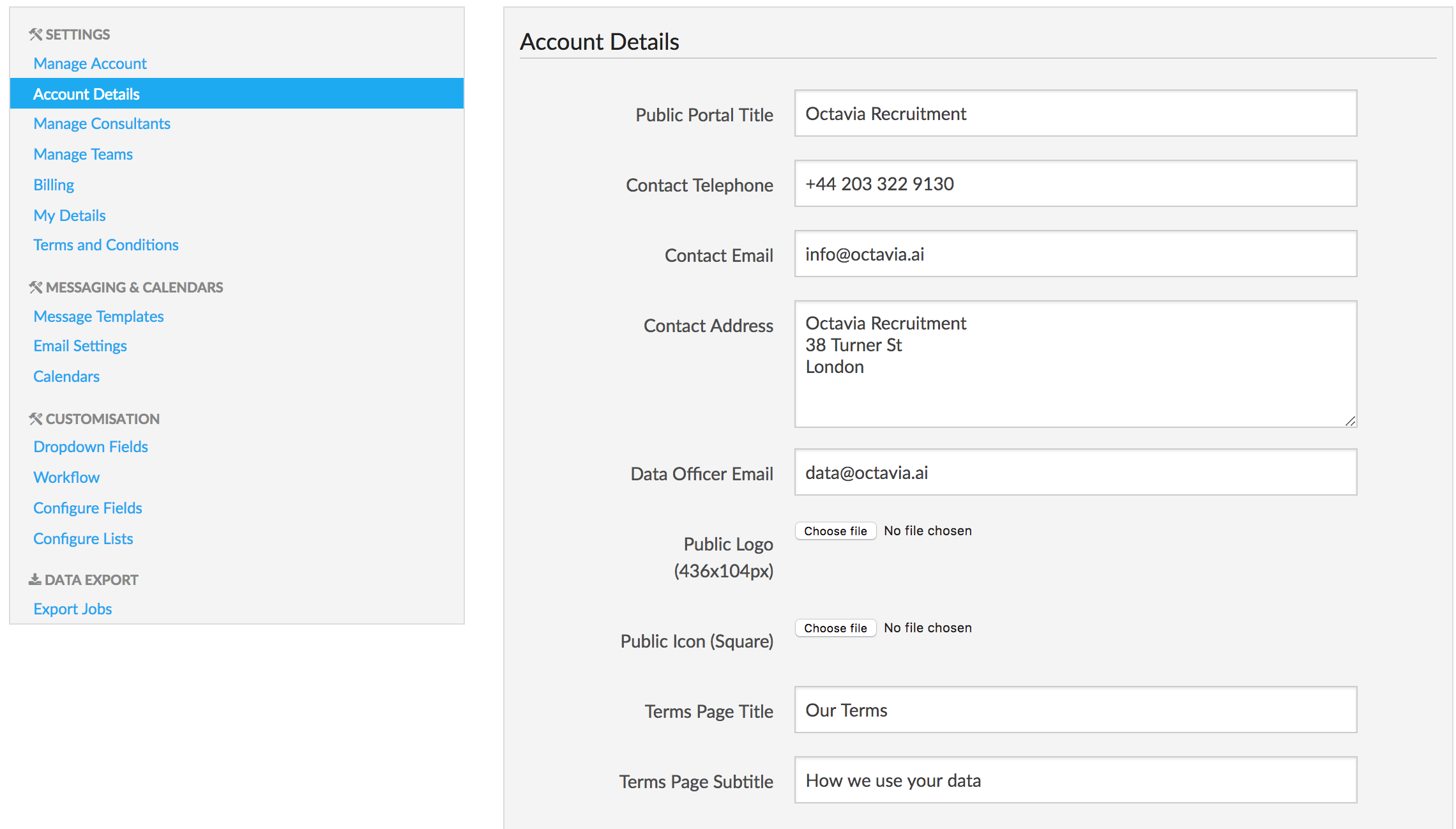Screen dimensions: 1456x829
Task: Navigate to Email Settings
Action: (x=80, y=346)
